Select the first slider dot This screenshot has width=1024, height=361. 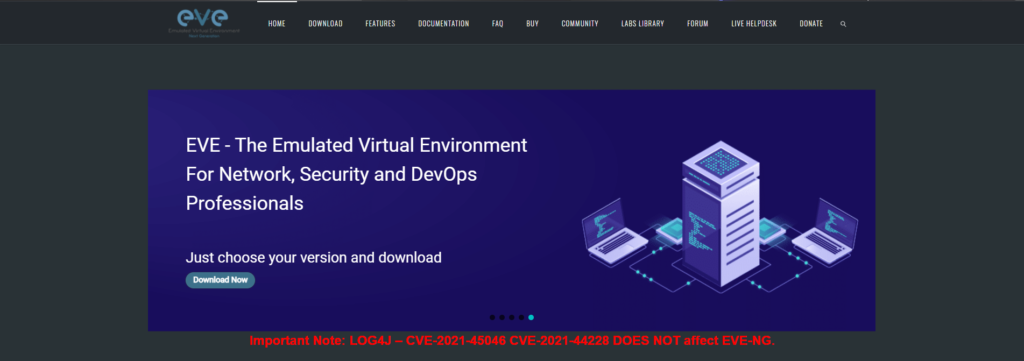point(492,317)
